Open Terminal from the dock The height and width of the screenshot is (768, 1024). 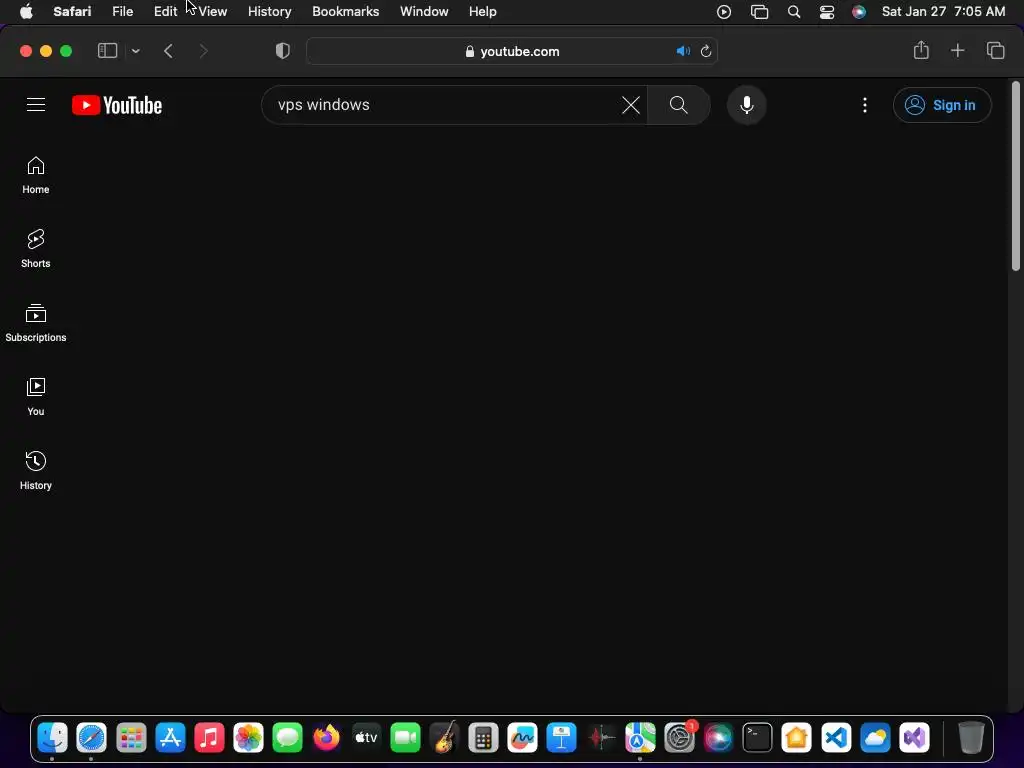[758, 738]
